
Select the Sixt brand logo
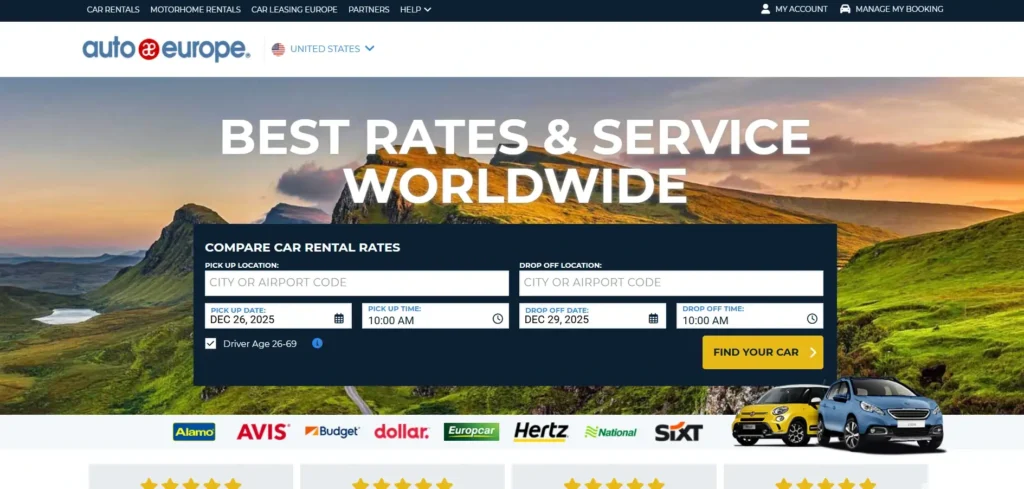[x=679, y=432]
